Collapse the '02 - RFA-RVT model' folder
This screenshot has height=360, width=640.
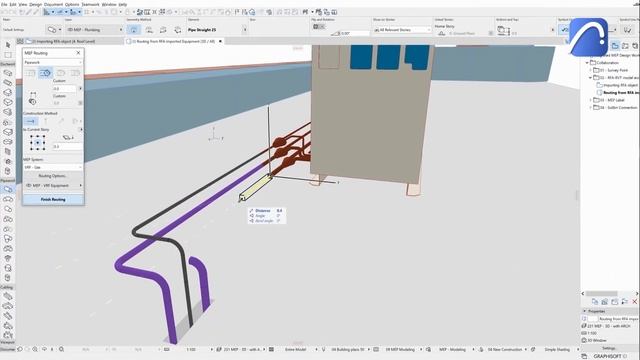coord(591,78)
